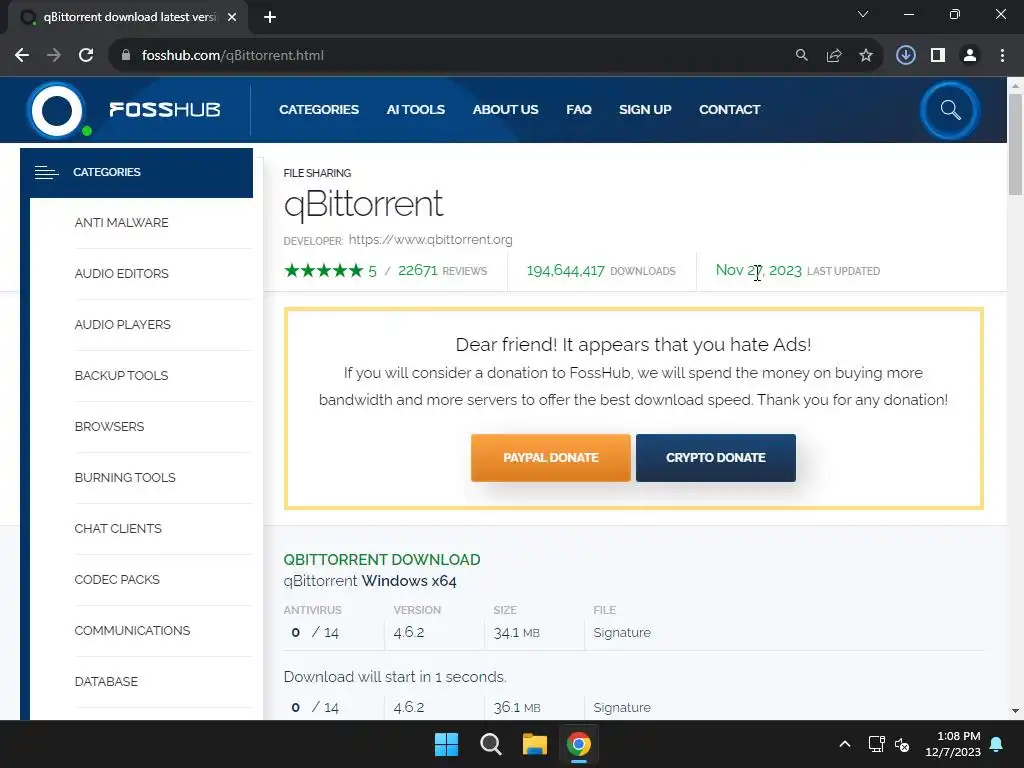Image resolution: width=1024 pixels, height=768 pixels.
Task: Click the CRYPTO DONATE button
Action: [716, 458]
